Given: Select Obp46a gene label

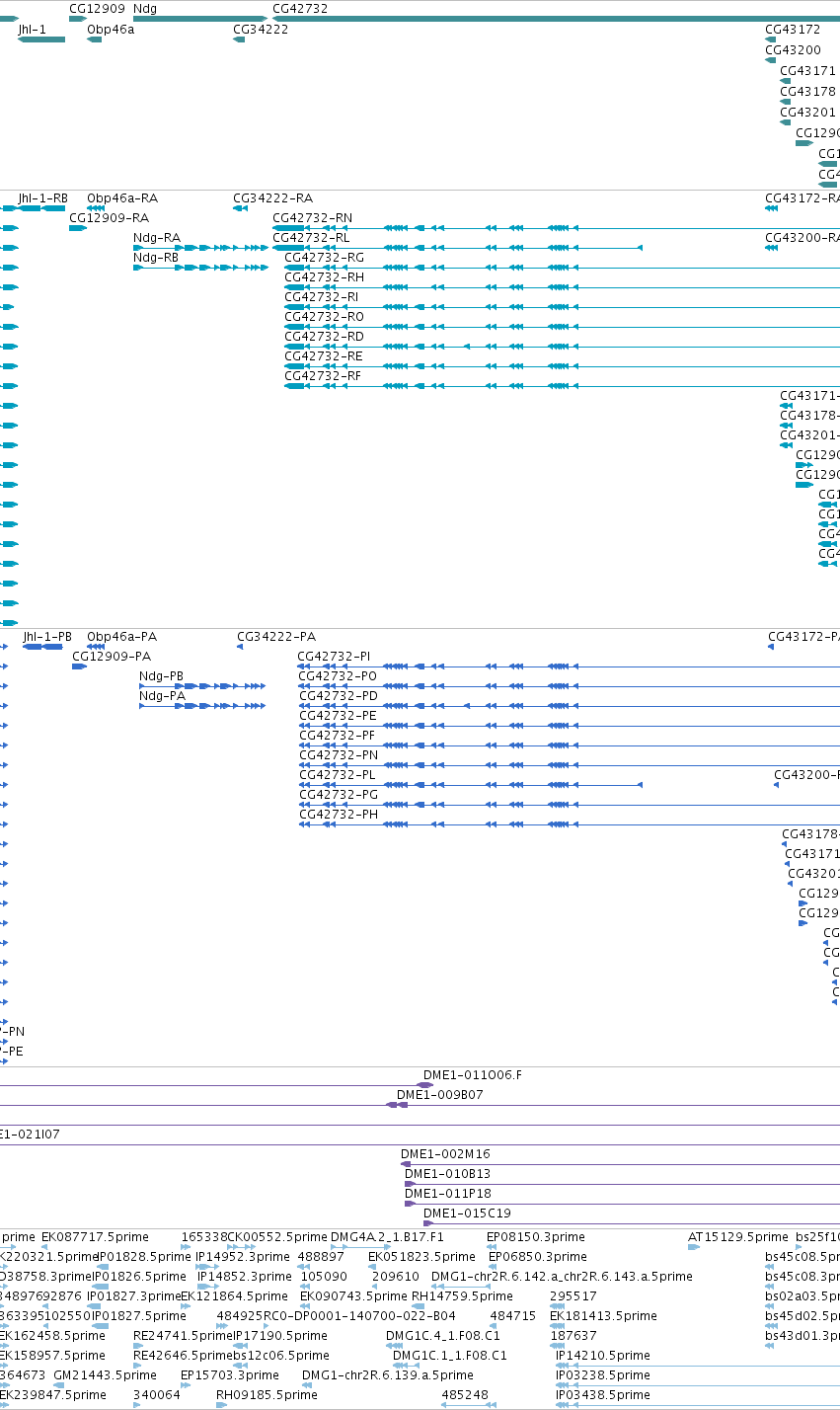Looking at the screenshot, I should [x=111, y=30].
